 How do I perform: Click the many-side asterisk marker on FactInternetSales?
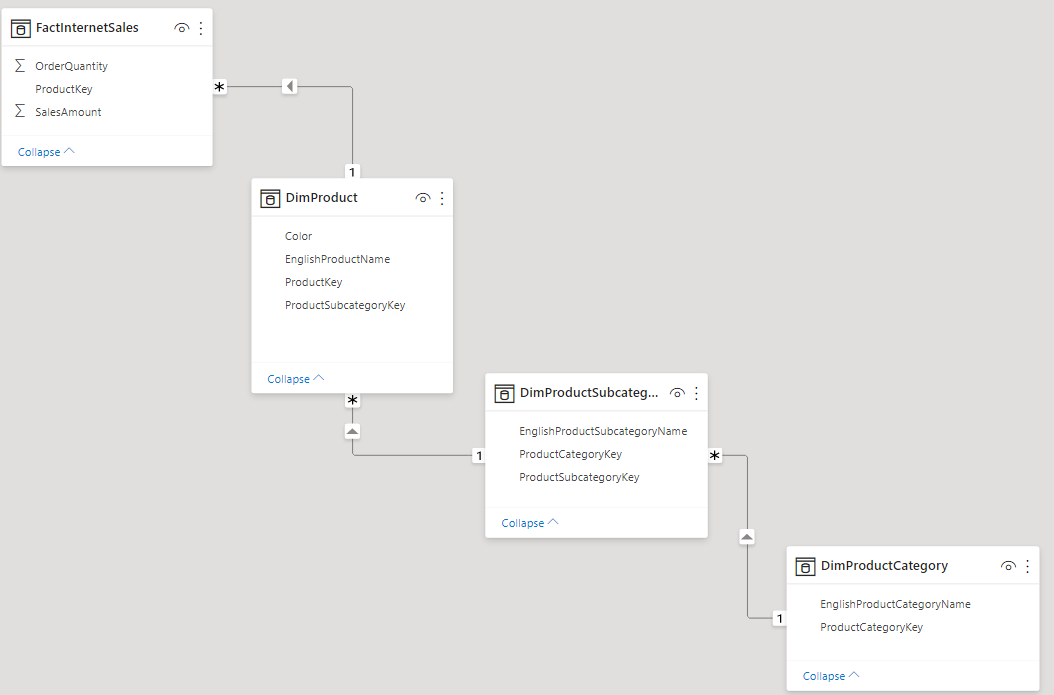coord(219,87)
